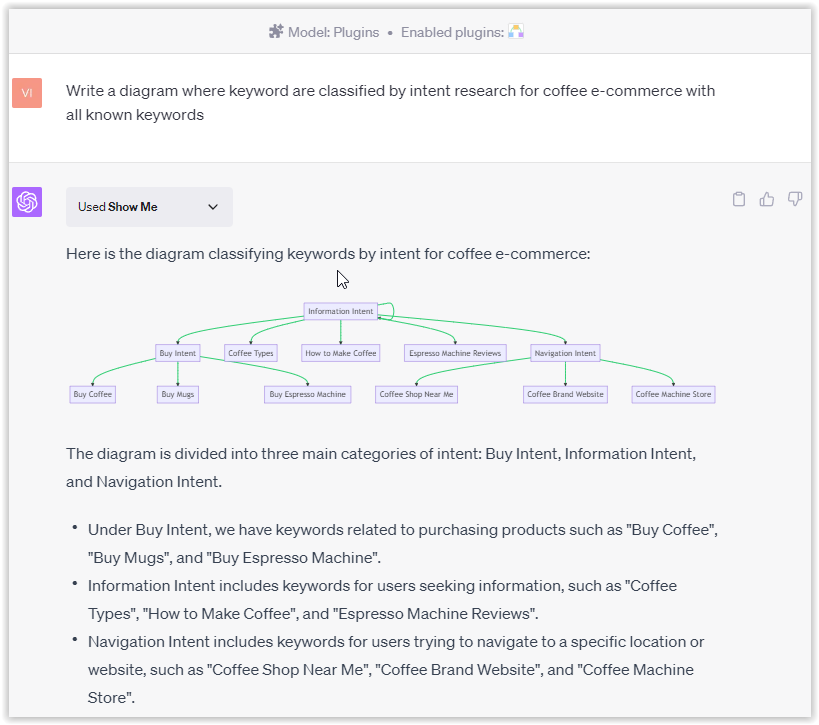819x725 pixels.
Task: Select the 'Buy Intent' node
Action: click(x=177, y=352)
